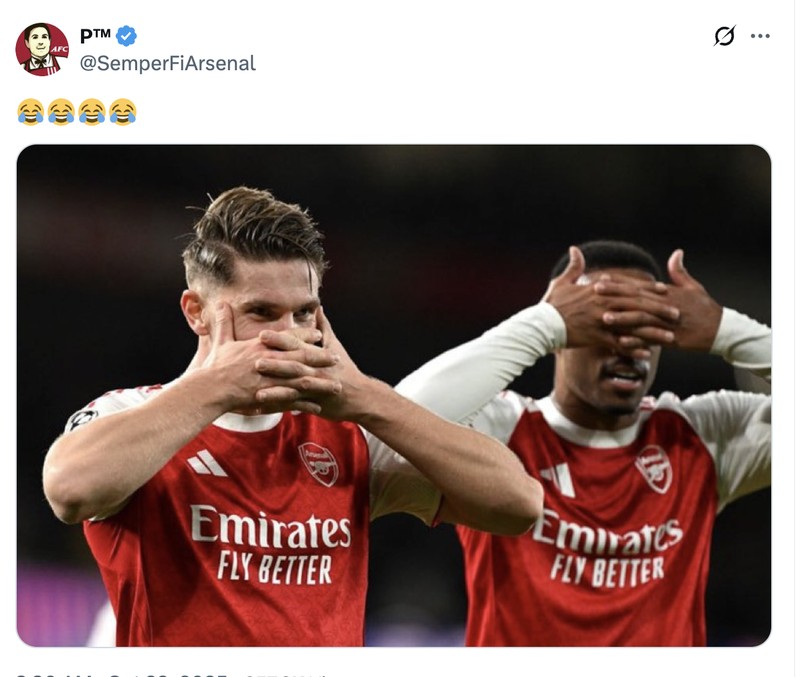Click the Arsenal crest on the left player's shirt
Viewport: 800px width, 677px height.
coord(319,461)
